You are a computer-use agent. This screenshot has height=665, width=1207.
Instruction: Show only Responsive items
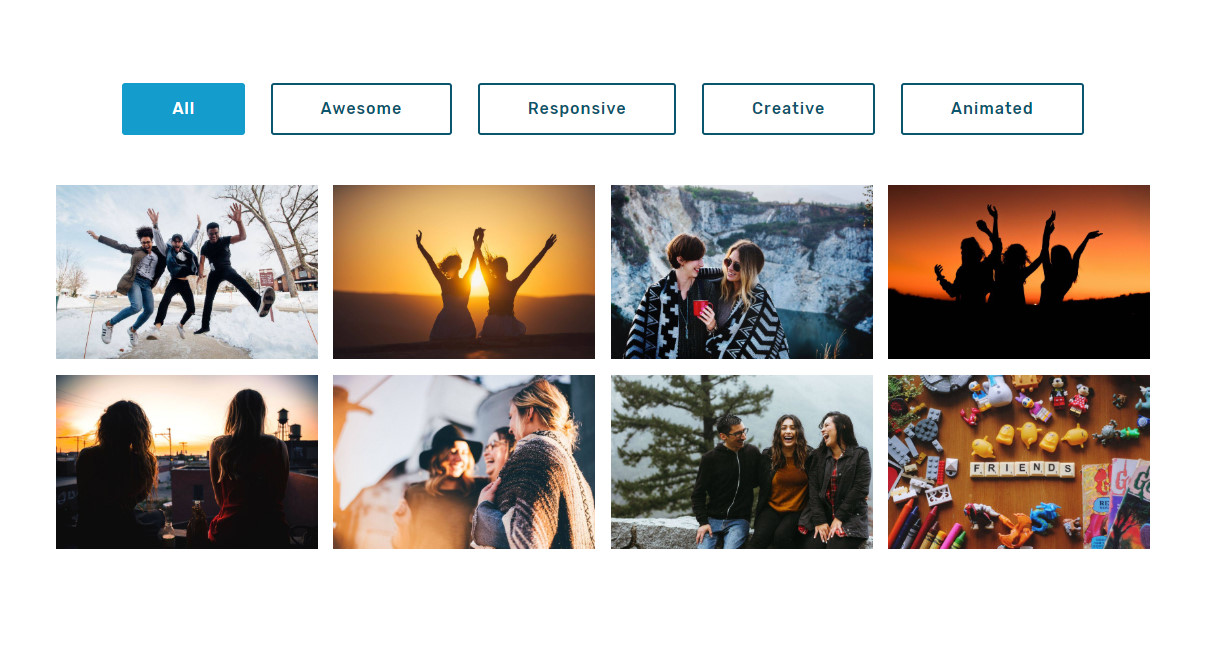pos(577,109)
